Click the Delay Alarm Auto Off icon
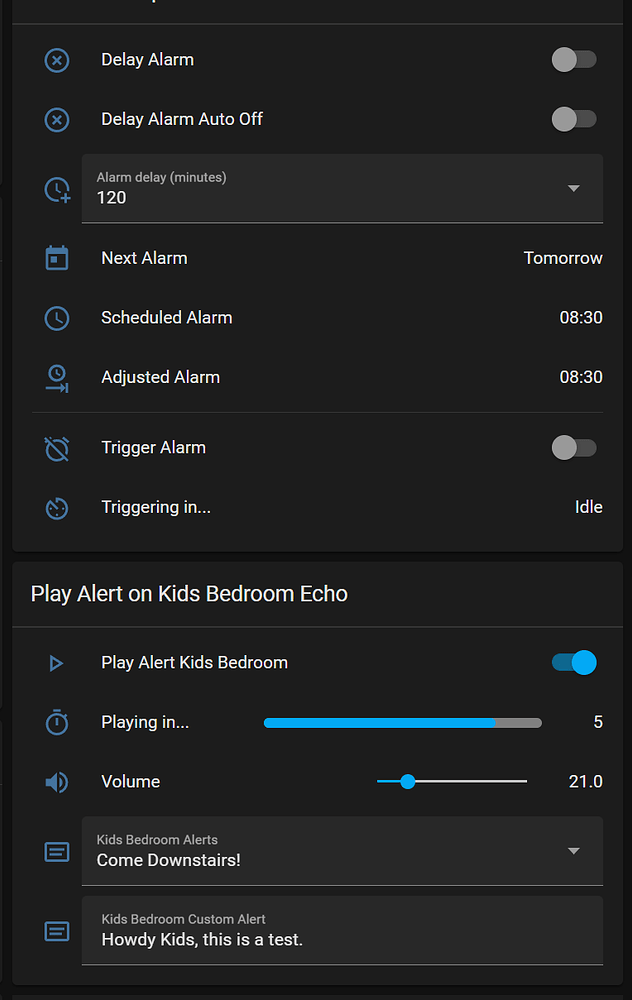 click(x=57, y=120)
